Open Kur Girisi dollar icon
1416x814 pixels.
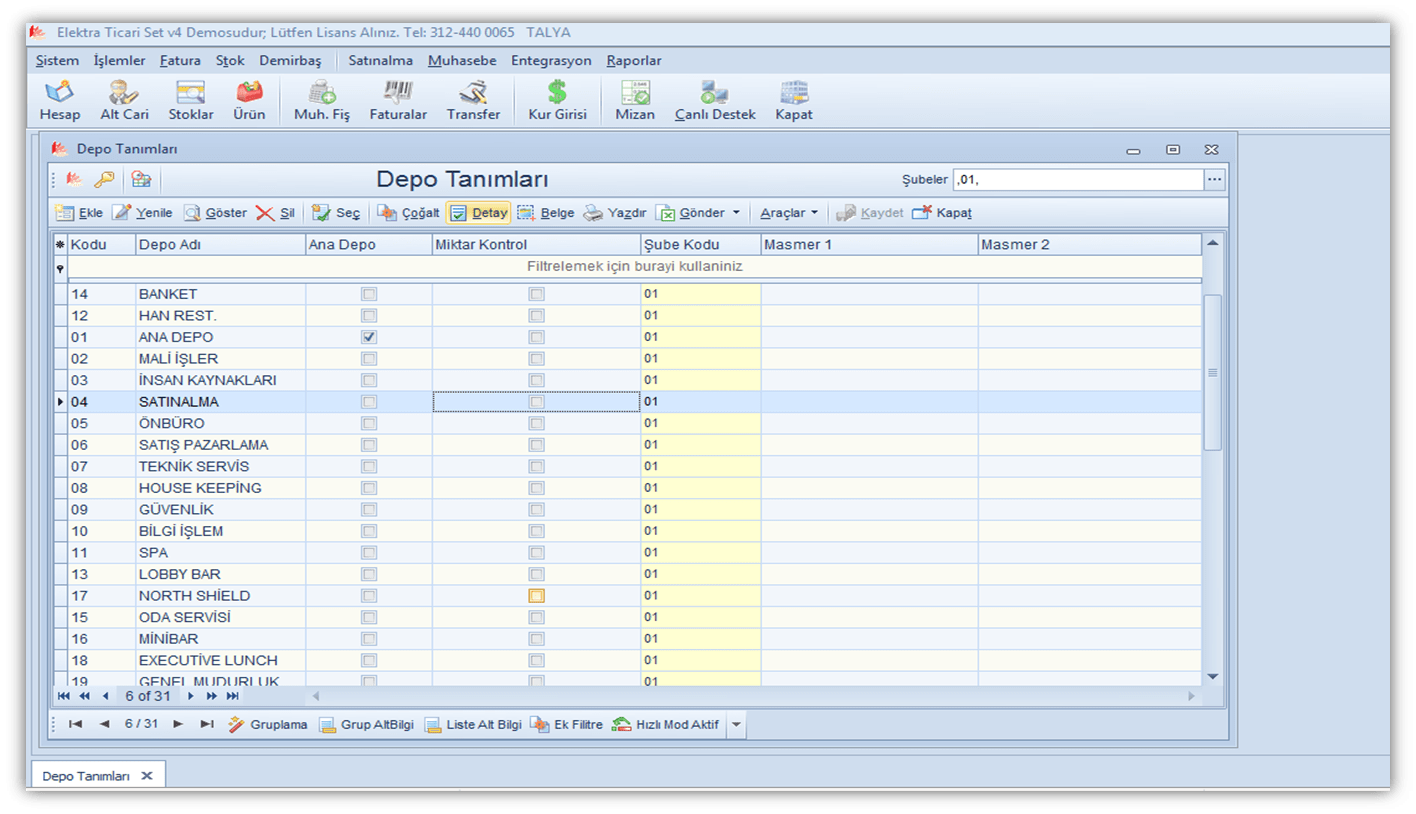(557, 101)
